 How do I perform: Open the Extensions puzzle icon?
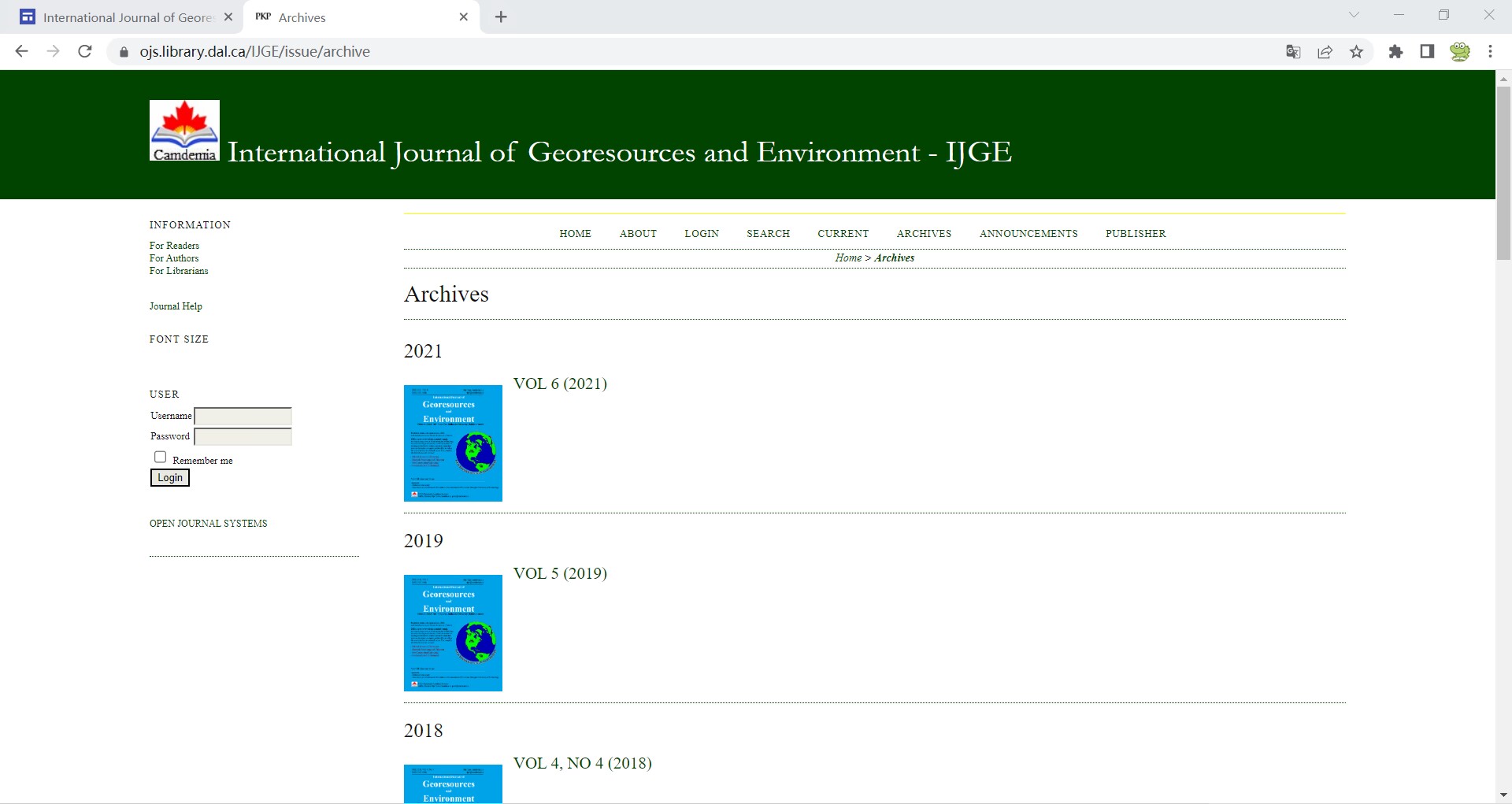point(1395,52)
